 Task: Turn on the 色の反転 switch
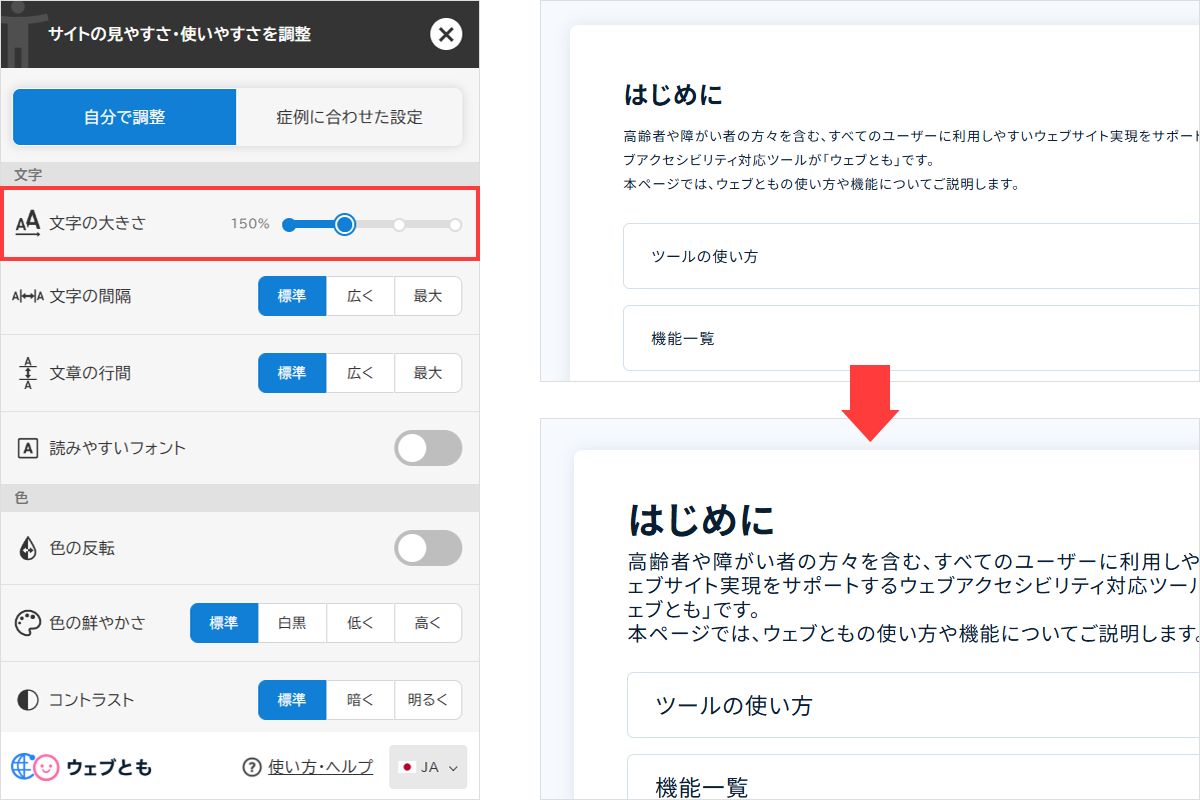click(428, 548)
